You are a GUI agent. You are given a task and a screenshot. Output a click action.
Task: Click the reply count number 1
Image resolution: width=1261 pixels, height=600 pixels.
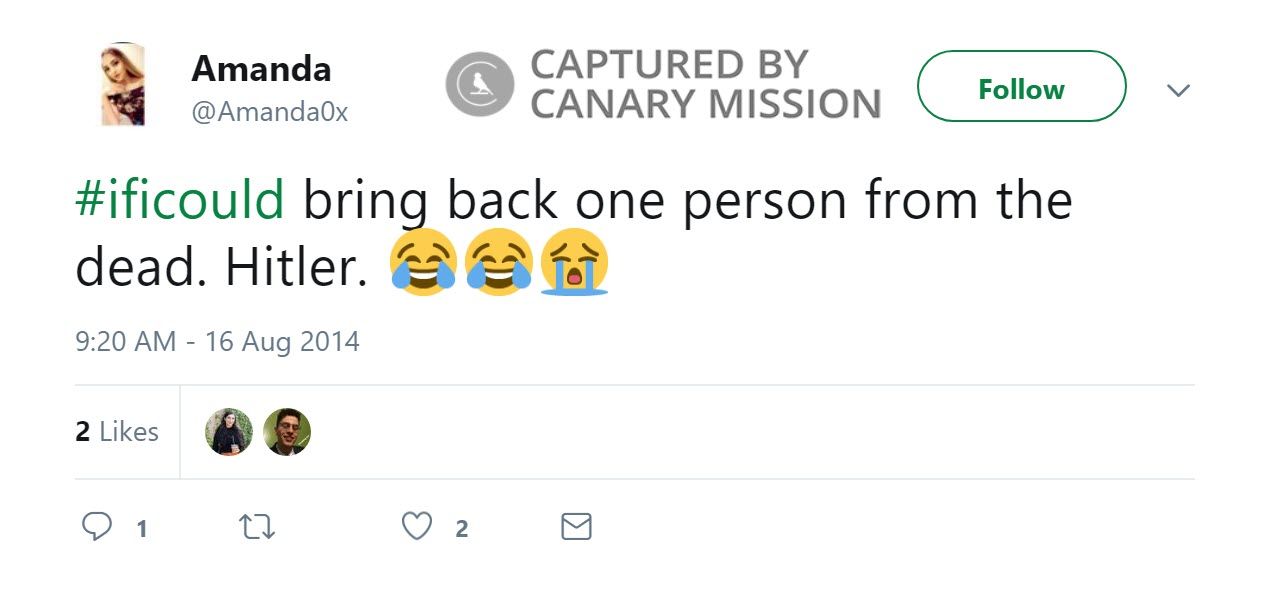142,529
